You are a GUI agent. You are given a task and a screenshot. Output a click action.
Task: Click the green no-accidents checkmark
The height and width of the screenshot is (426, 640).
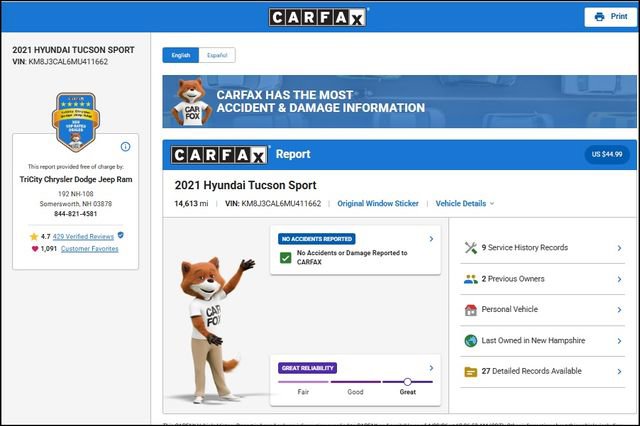coord(286,257)
